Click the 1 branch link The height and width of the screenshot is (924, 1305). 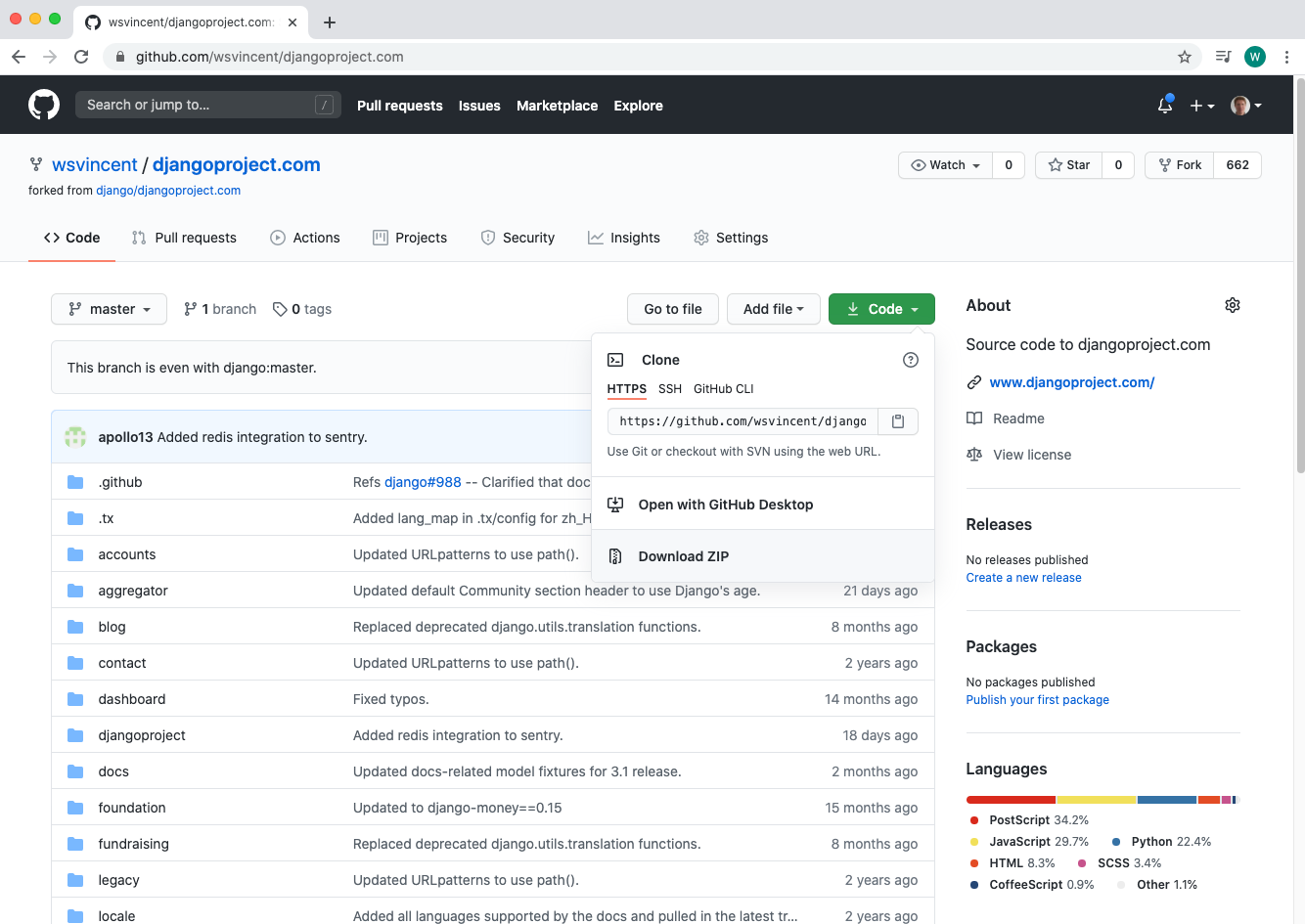pos(220,309)
